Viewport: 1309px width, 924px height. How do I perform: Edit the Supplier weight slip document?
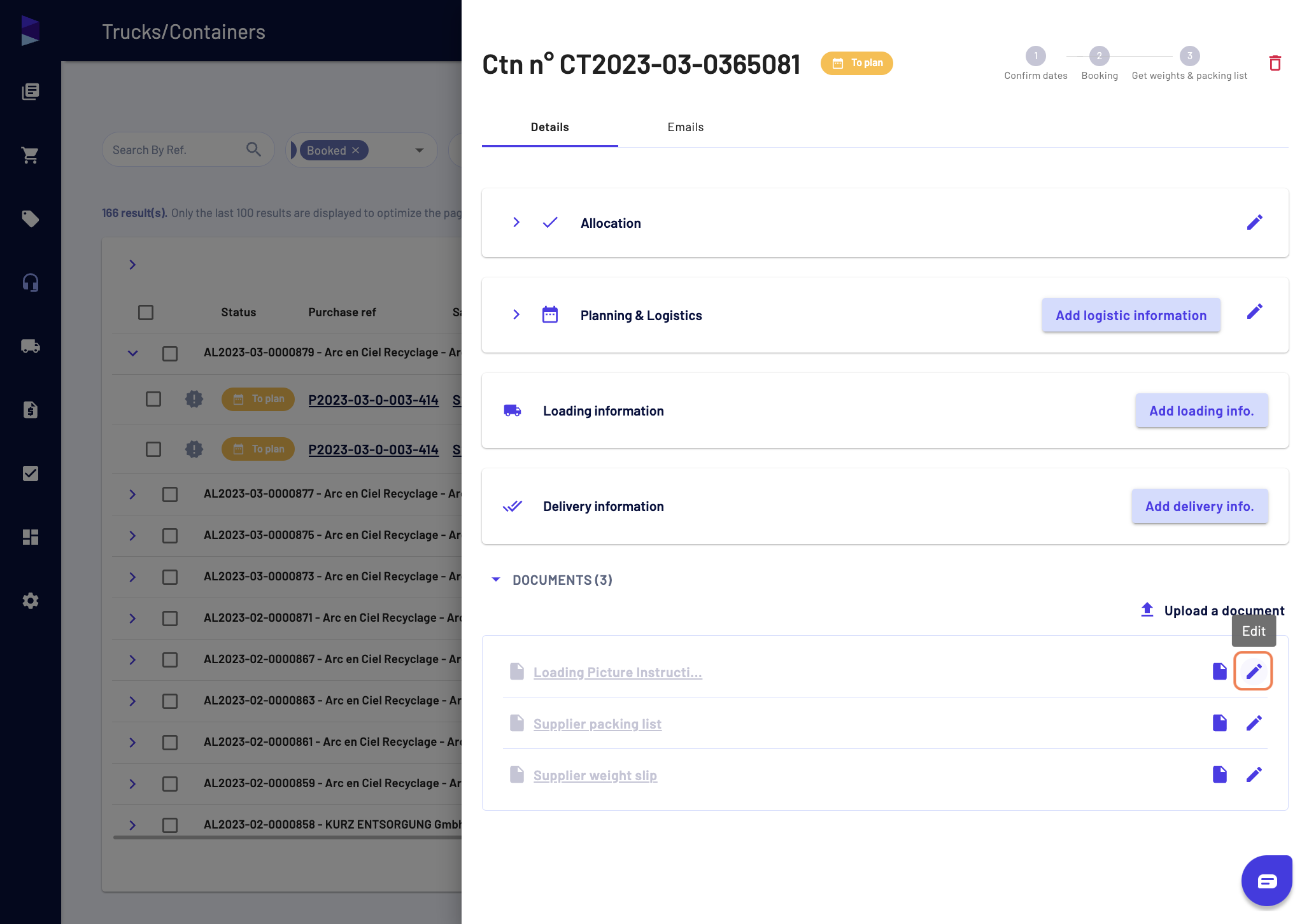pos(1254,774)
